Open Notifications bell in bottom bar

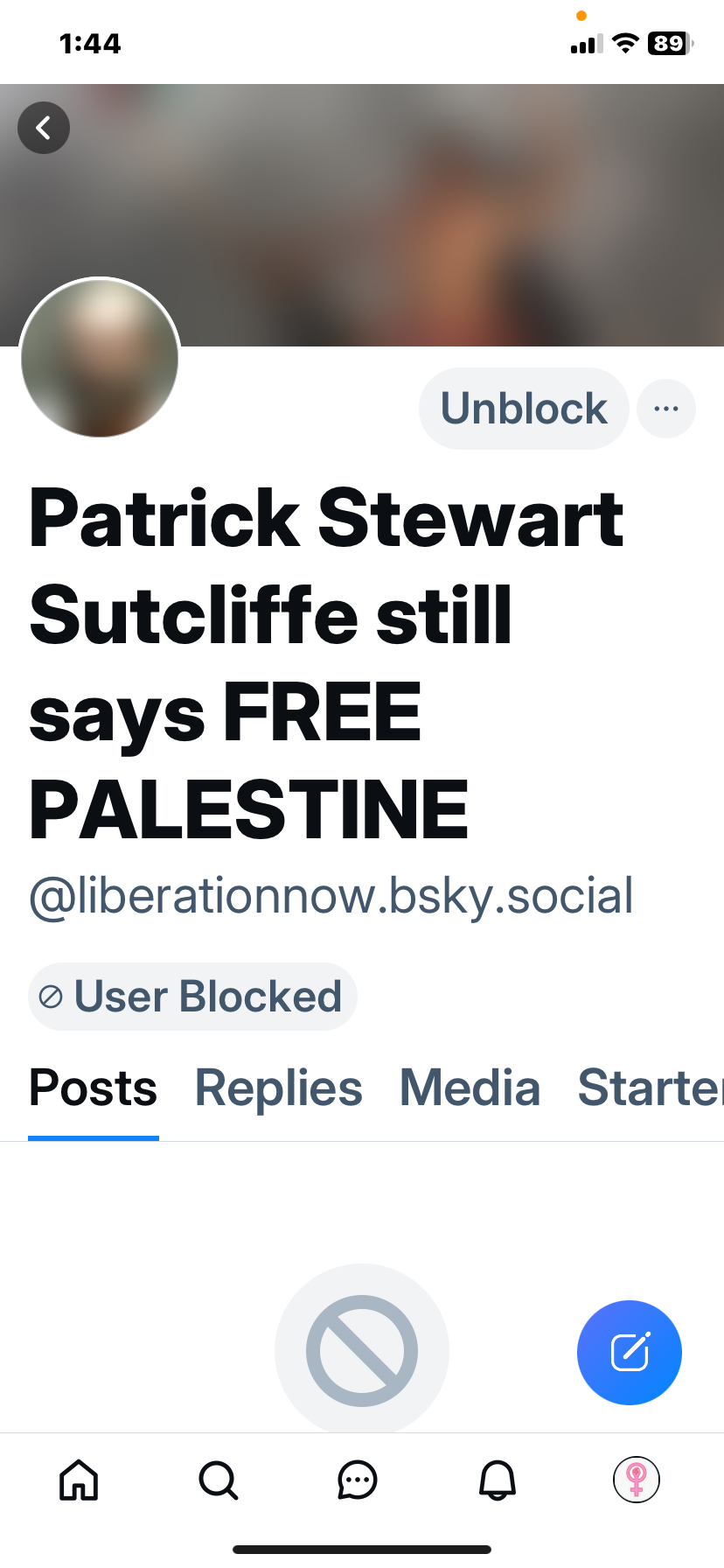498,1480
